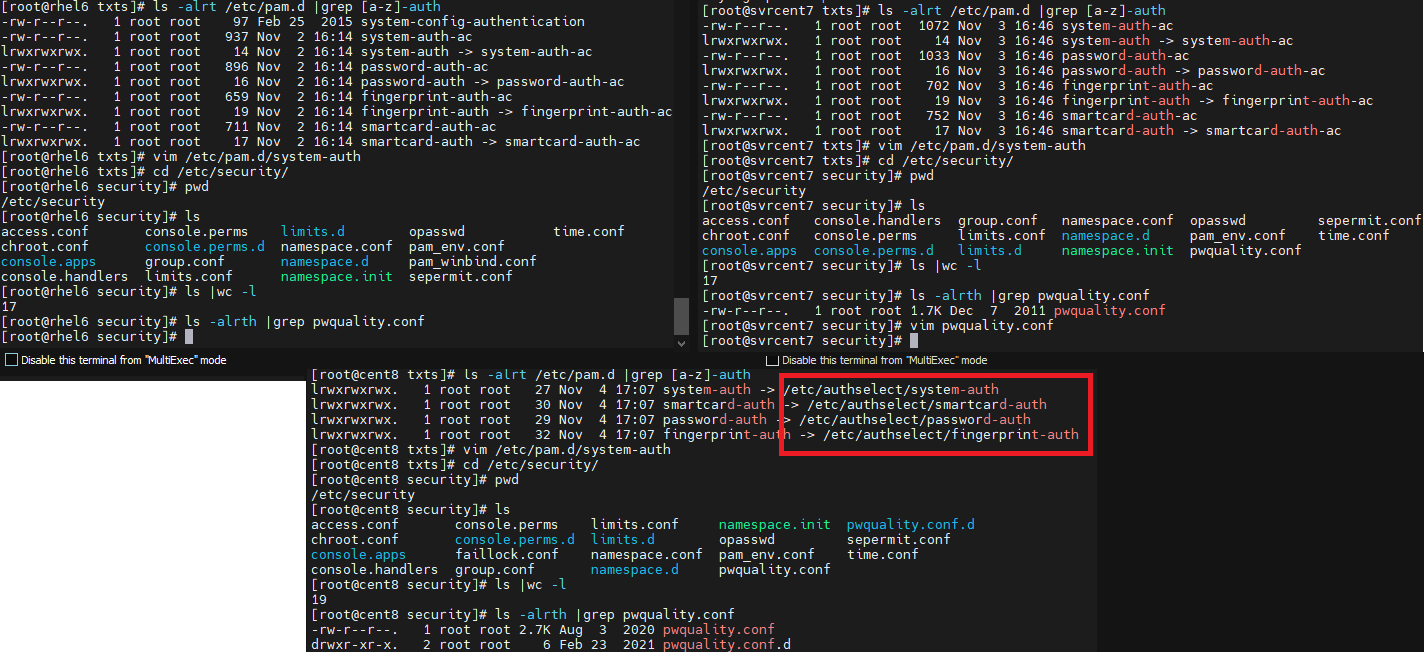Click the 'vim /etc/pam.d/system-auth' command in rhel6

point(257,156)
